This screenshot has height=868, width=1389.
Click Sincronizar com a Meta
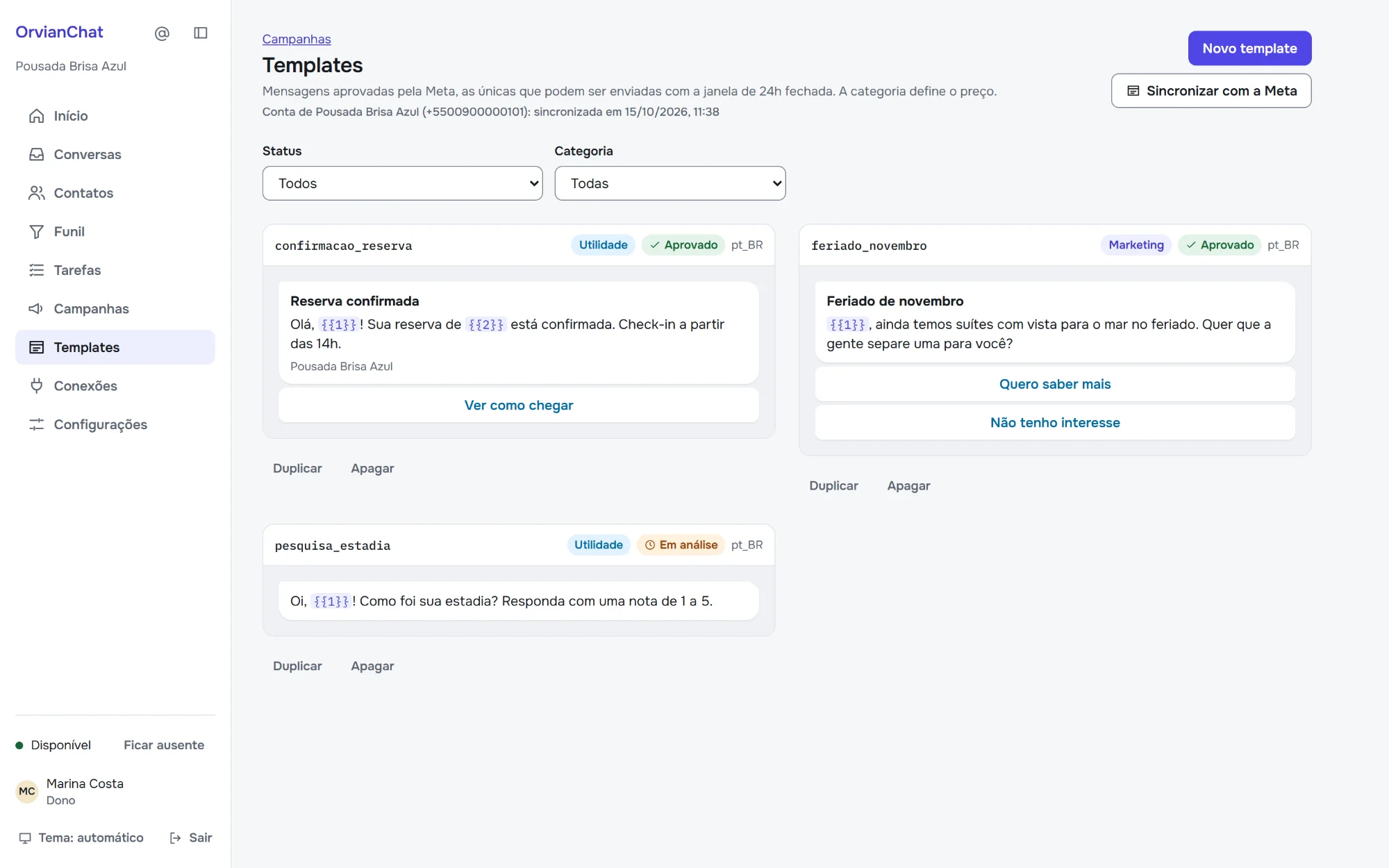click(1211, 91)
